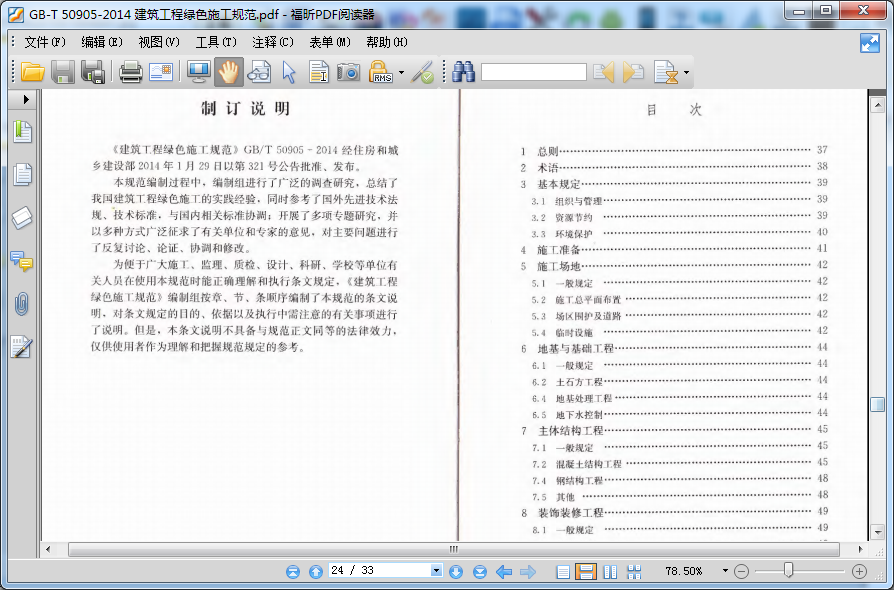Switch to single page view mode
The width and height of the screenshot is (894, 590).
coord(563,571)
